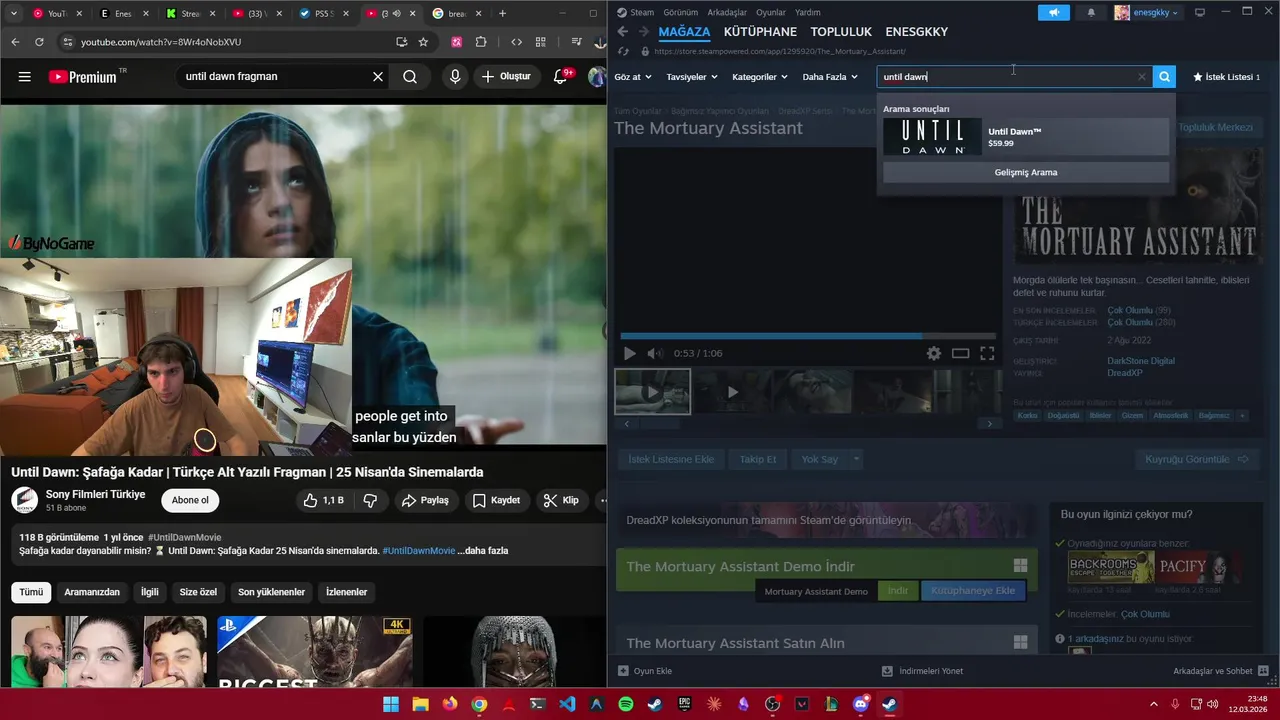Subscribe with the Abone ol button
The image size is (1280, 720).
click(190, 500)
